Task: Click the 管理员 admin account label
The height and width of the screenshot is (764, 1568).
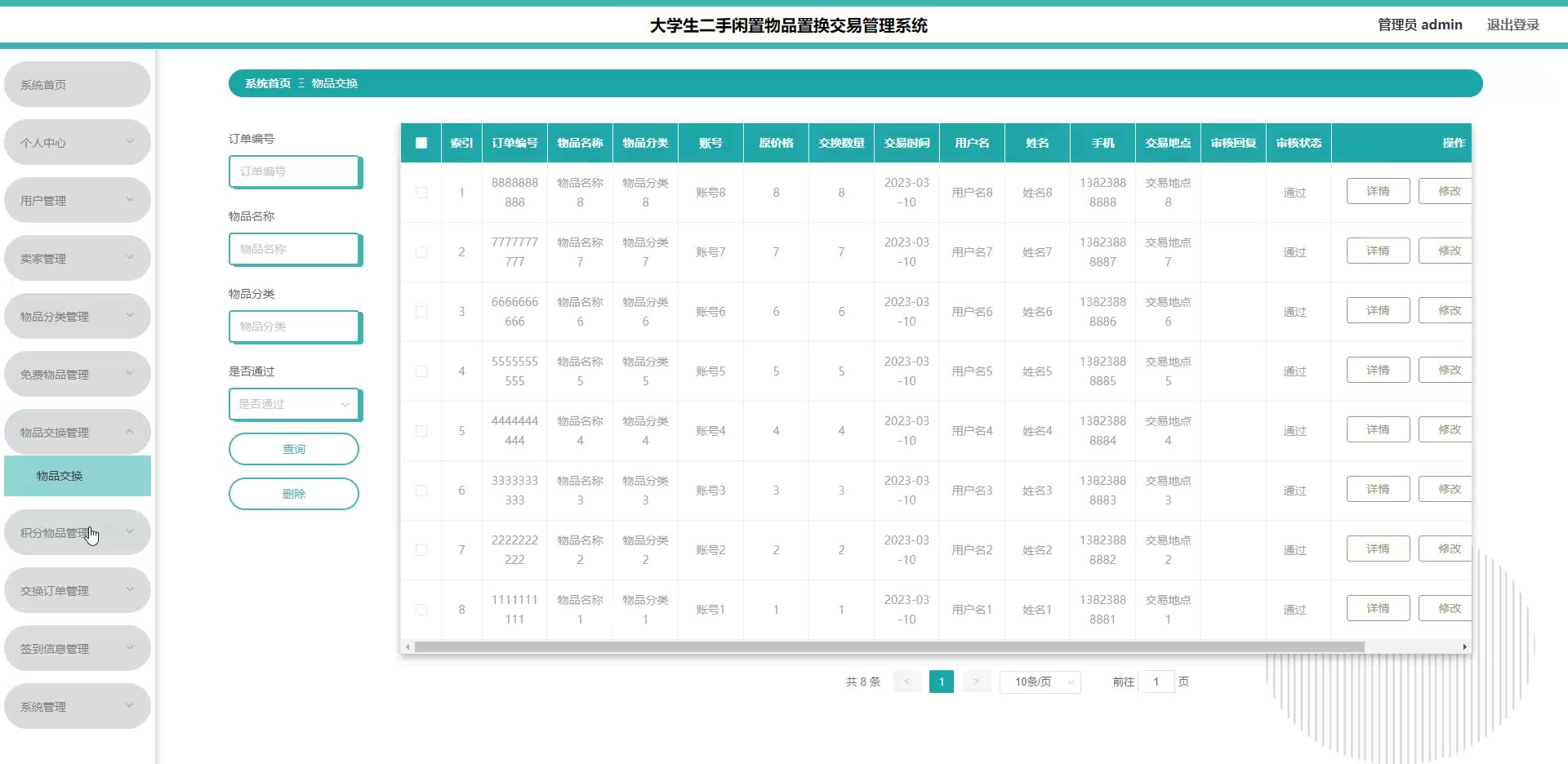Action: tap(1420, 24)
